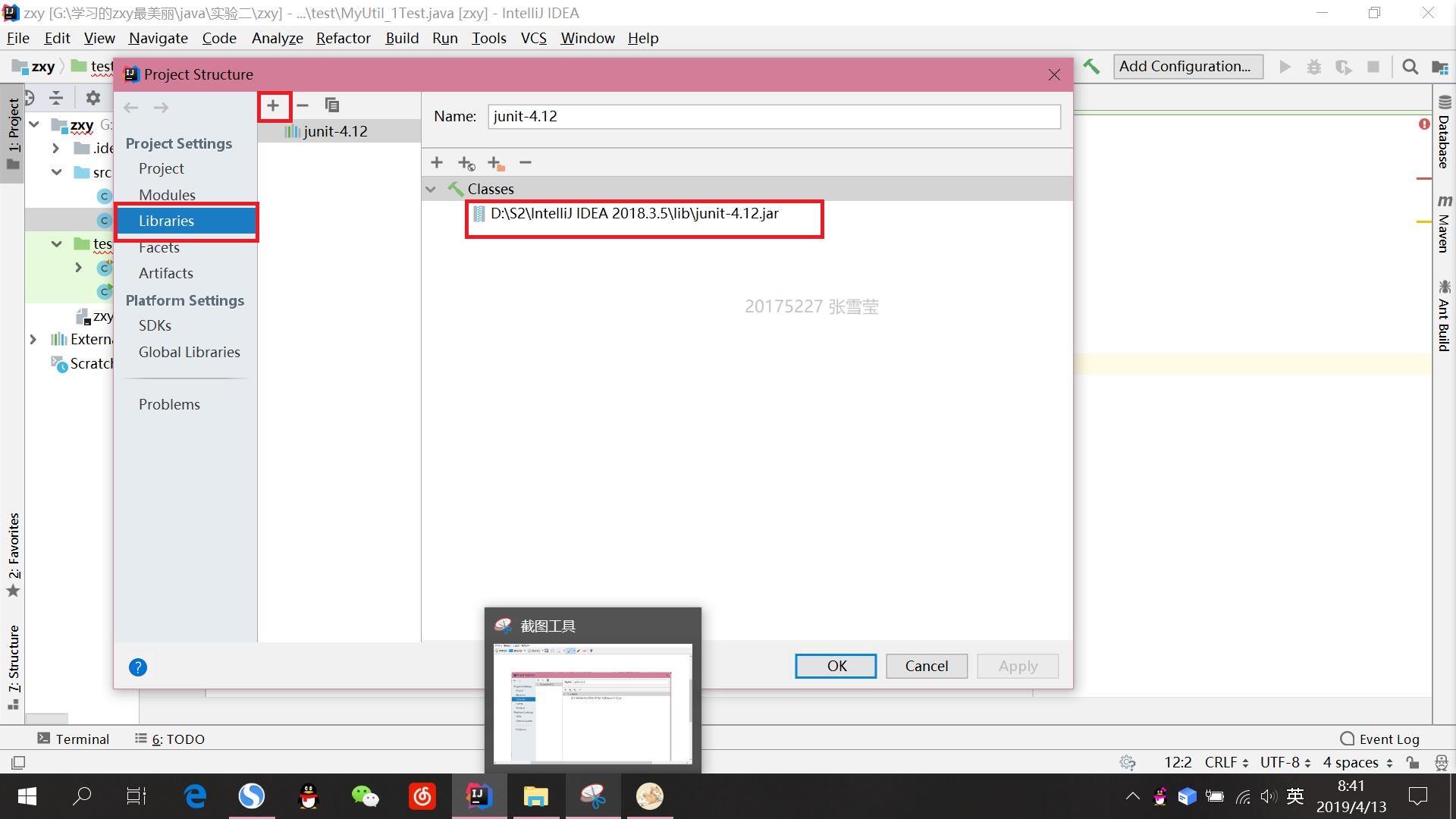Launch Microsoft Edge from taskbar
1456x819 pixels.
196,796
